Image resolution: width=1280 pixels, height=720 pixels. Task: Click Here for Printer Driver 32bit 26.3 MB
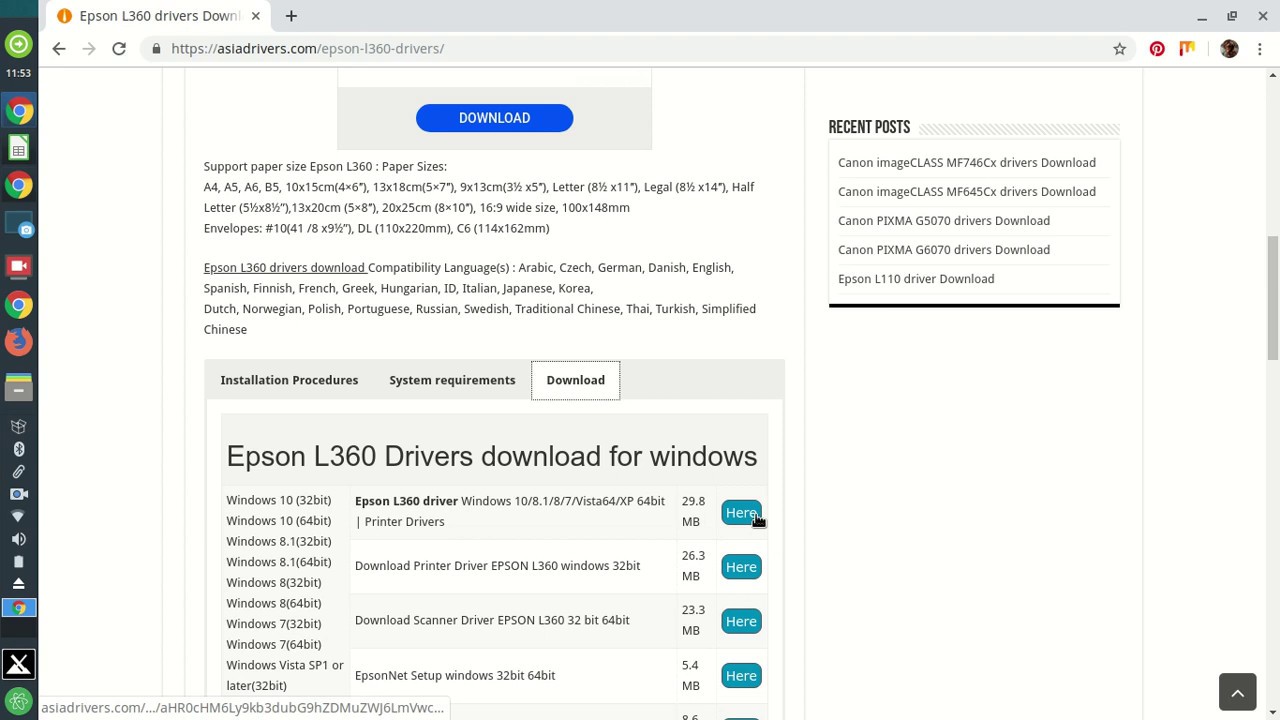[741, 567]
